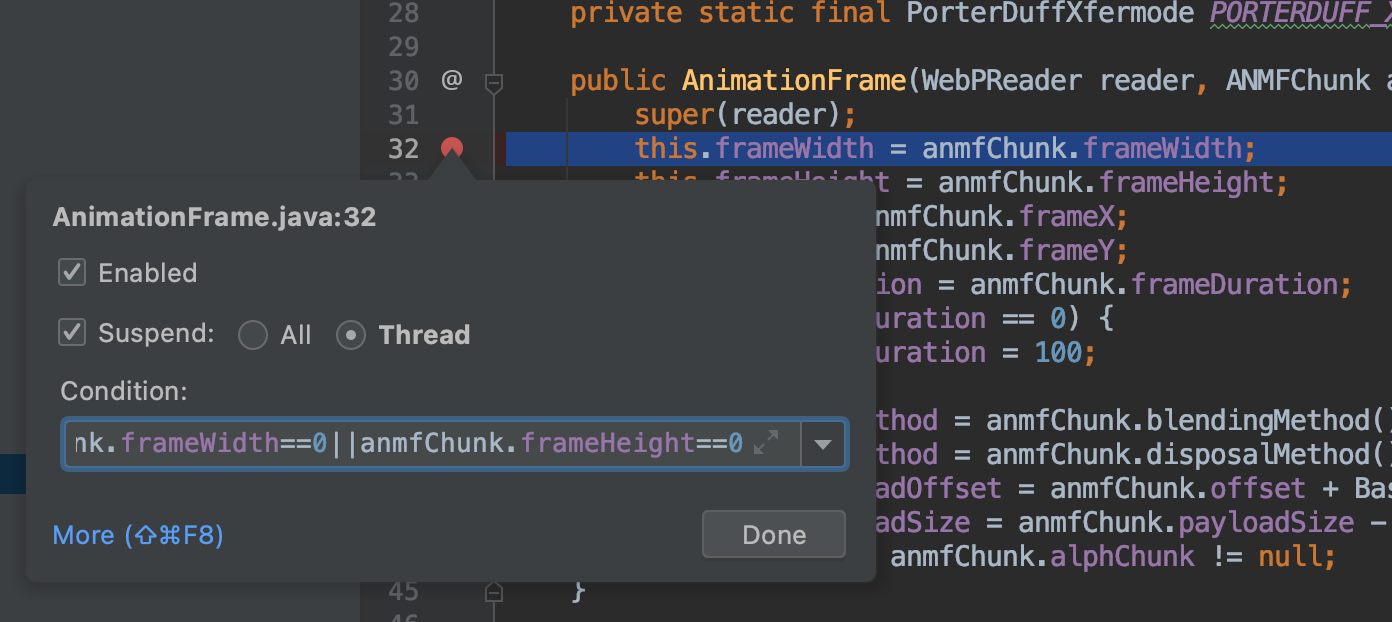Open the condition history dropdown arrow
Viewport: 1392px width, 622px height.
(x=823, y=443)
